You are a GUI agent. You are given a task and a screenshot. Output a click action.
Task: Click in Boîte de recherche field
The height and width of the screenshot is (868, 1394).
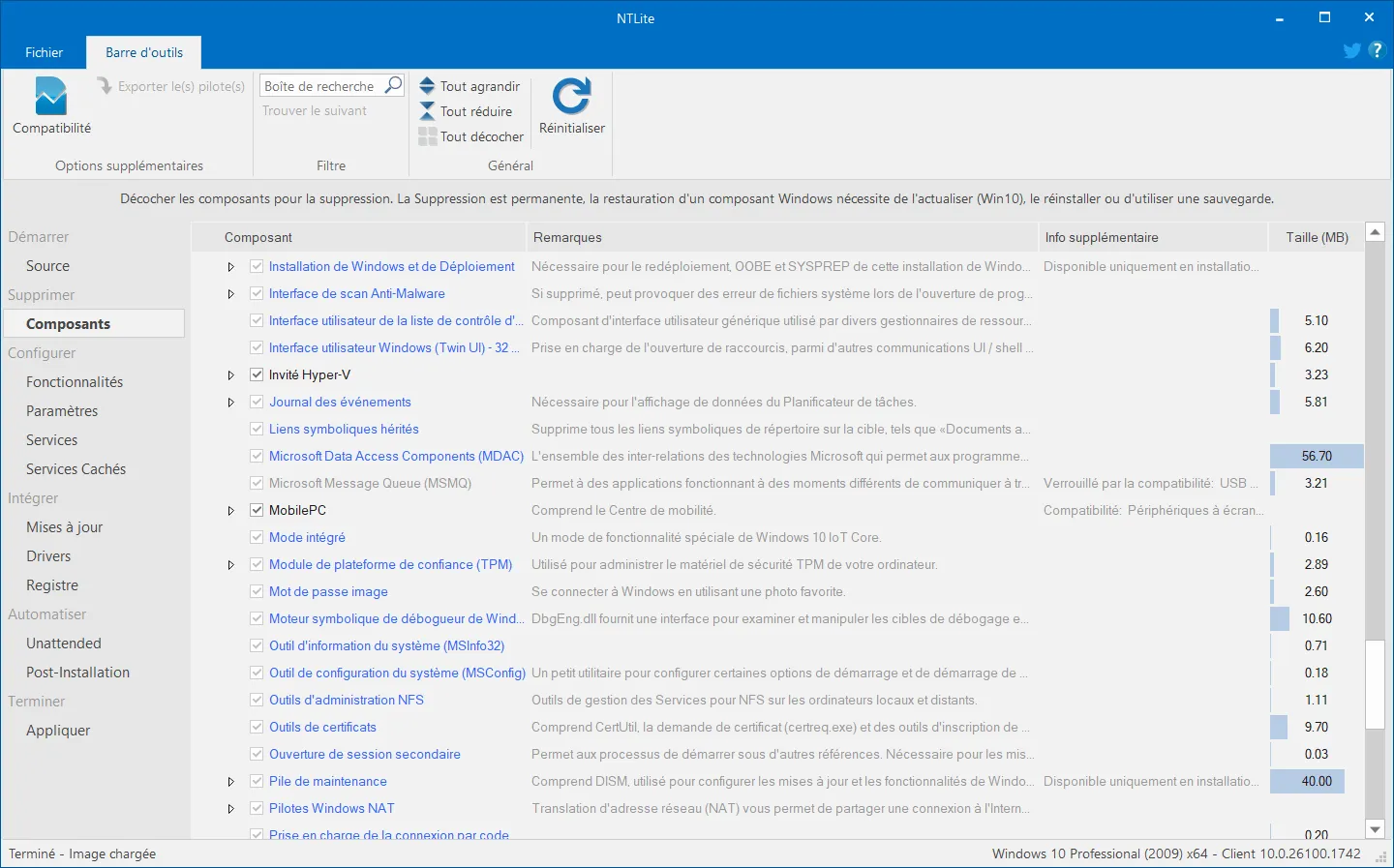321,86
